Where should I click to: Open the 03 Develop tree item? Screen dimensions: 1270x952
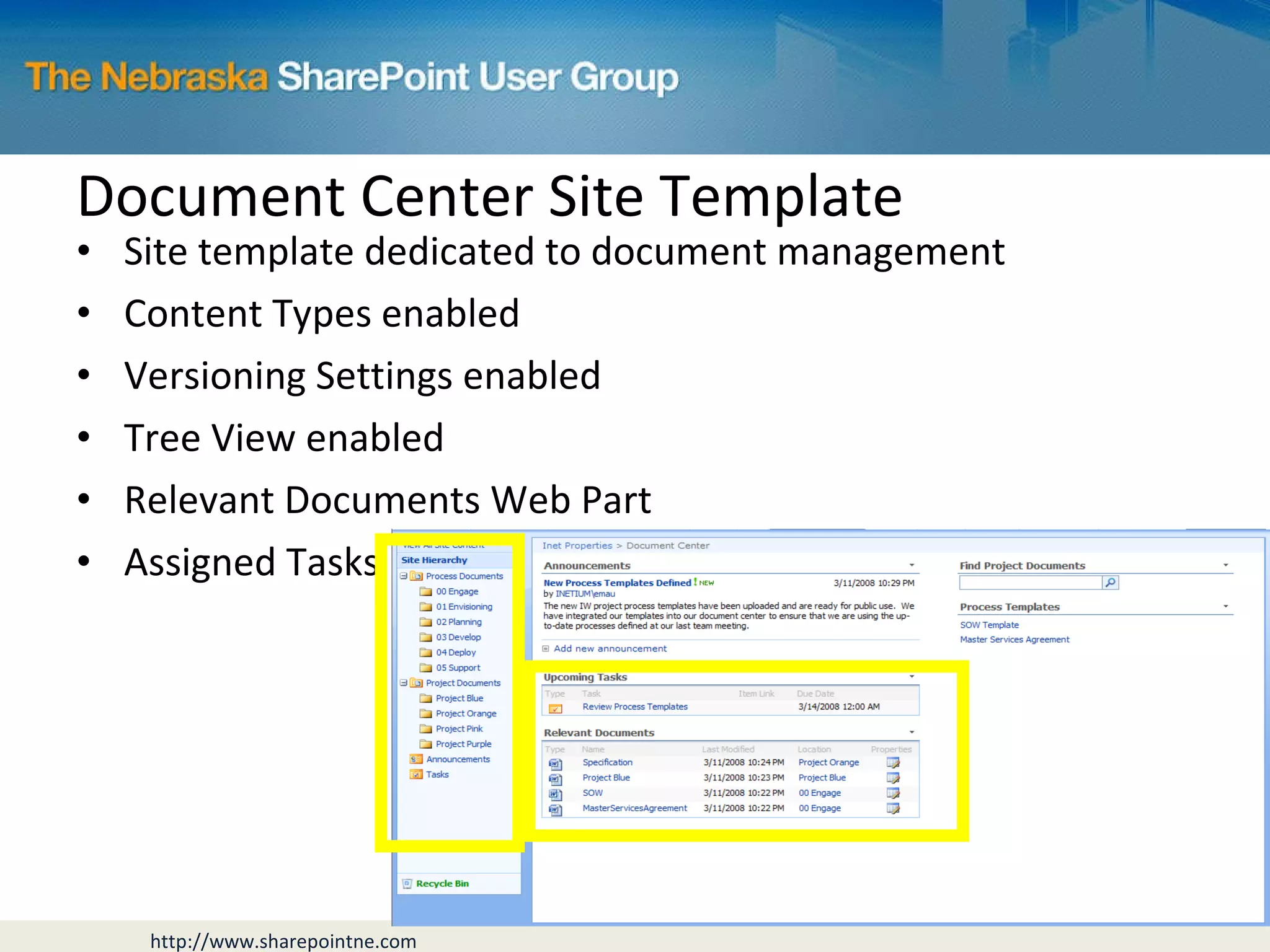458,637
